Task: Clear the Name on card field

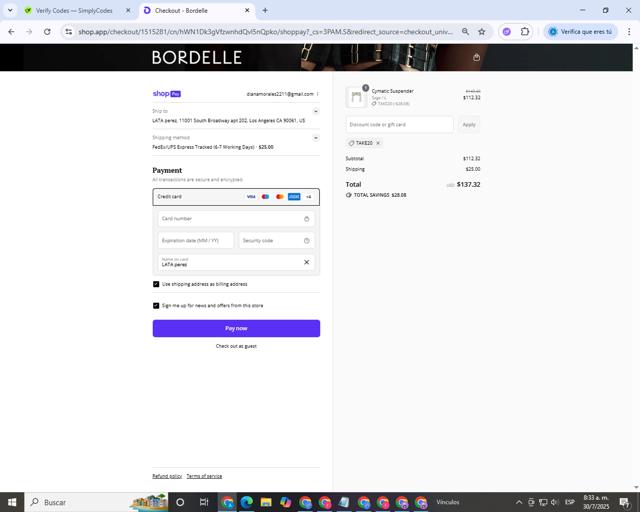Action: pos(307,262)
